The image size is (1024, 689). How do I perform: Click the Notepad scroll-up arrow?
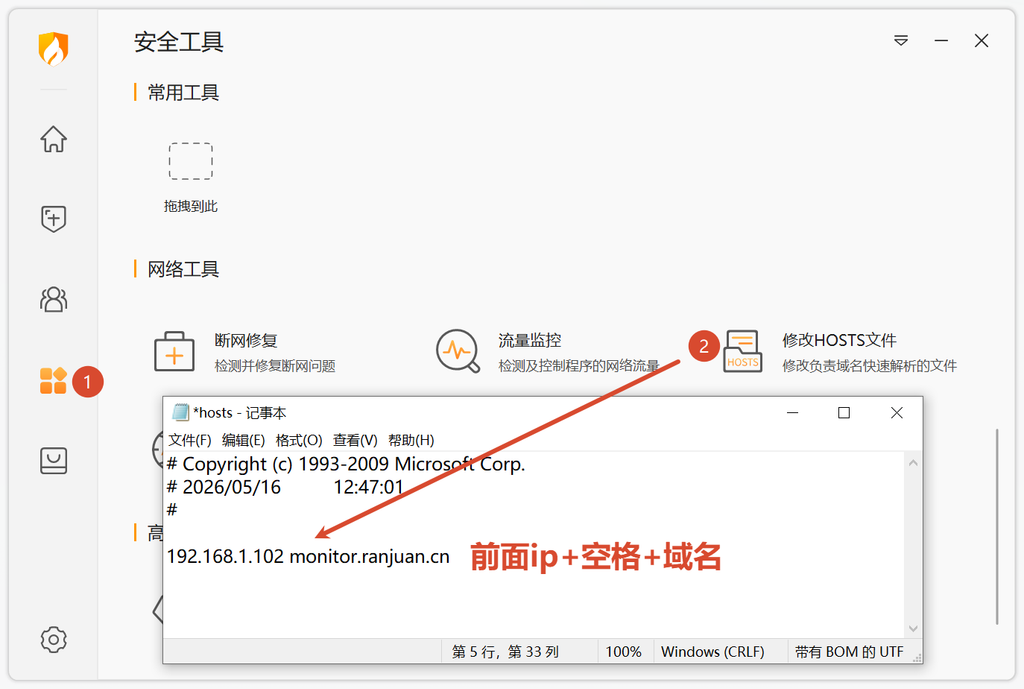[x=913, y=463]
